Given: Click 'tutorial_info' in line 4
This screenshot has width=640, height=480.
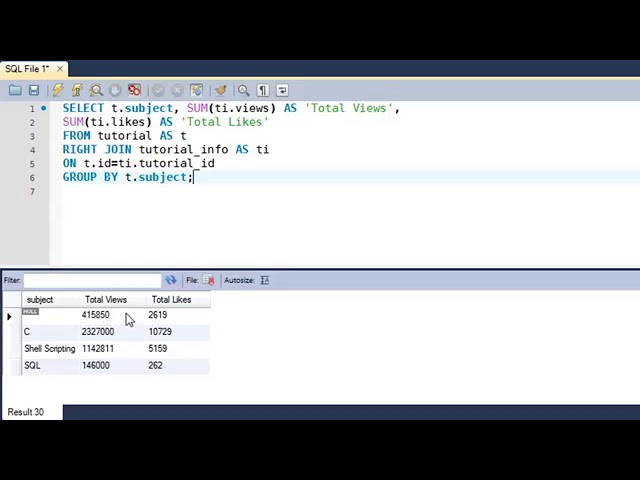Looking at the screenshot, I should coord(183,149).
